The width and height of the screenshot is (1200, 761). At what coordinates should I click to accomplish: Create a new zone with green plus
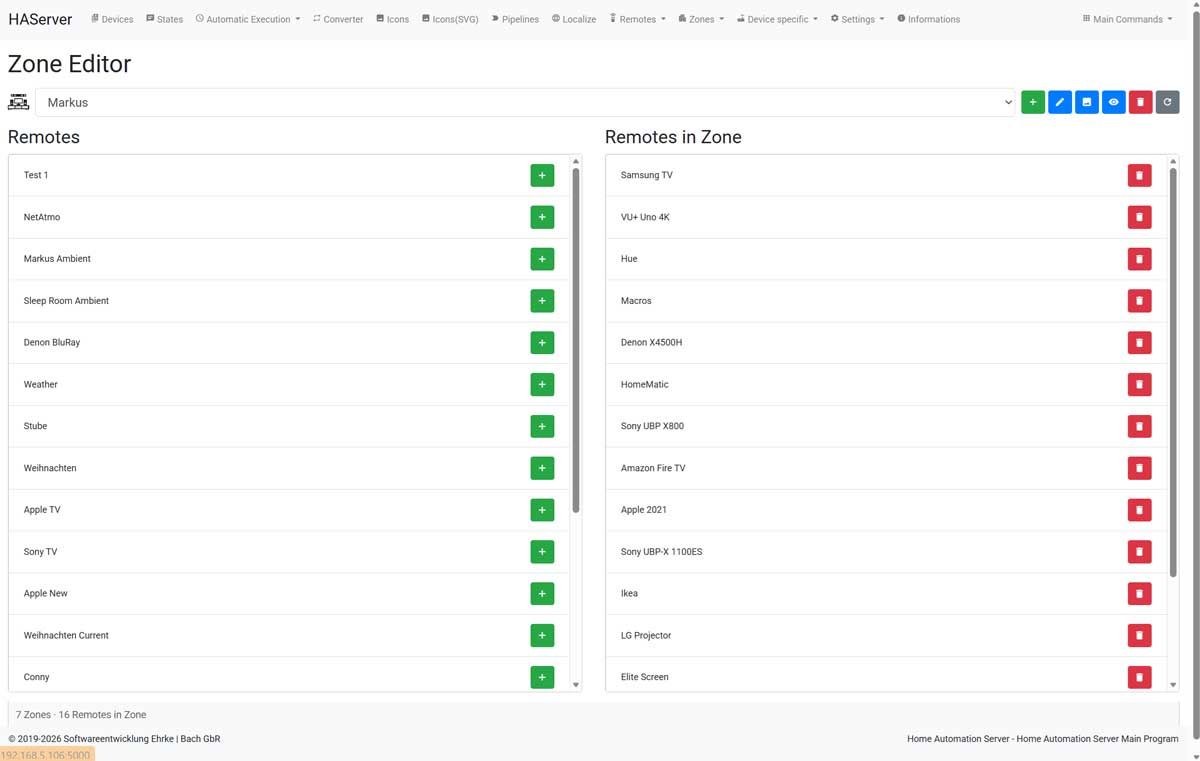[x=1033, y=102]
